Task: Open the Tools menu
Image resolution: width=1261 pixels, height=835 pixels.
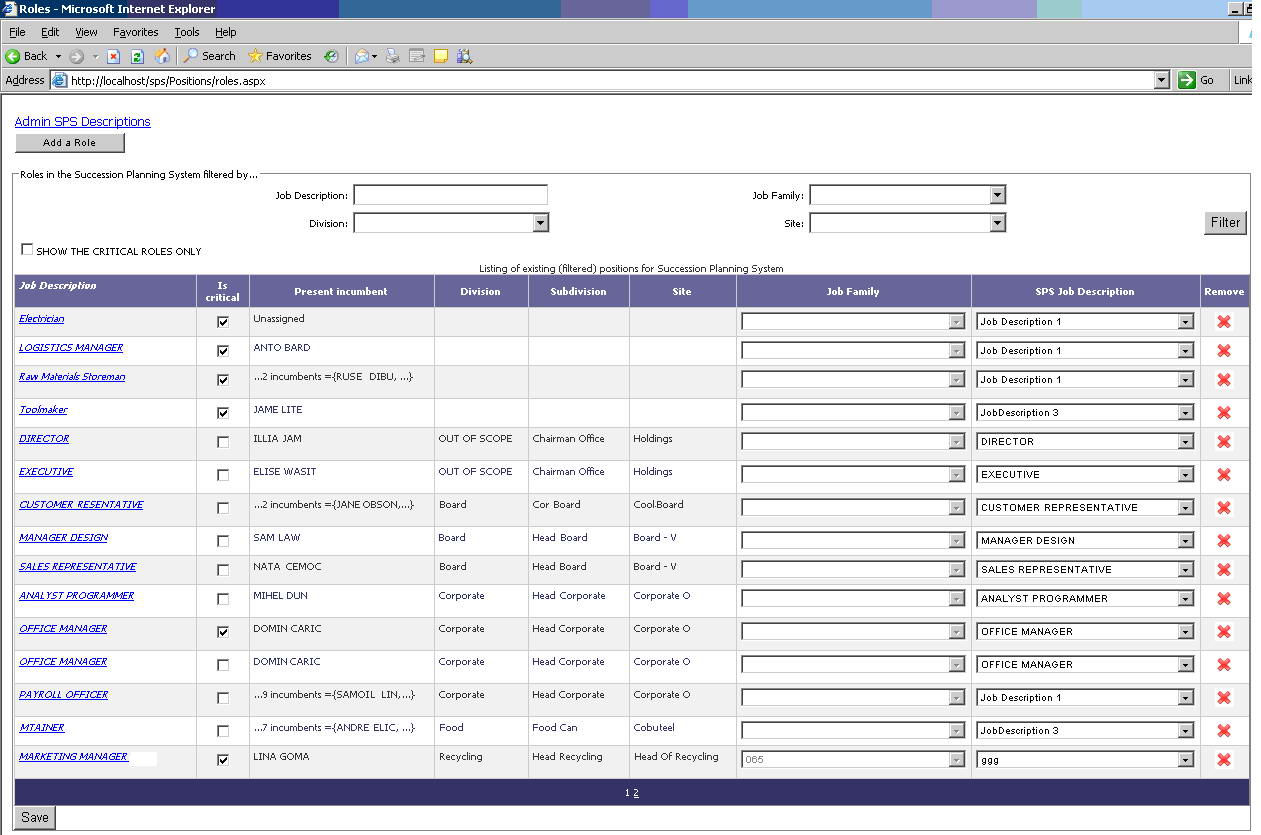Action: click(187, 32)
